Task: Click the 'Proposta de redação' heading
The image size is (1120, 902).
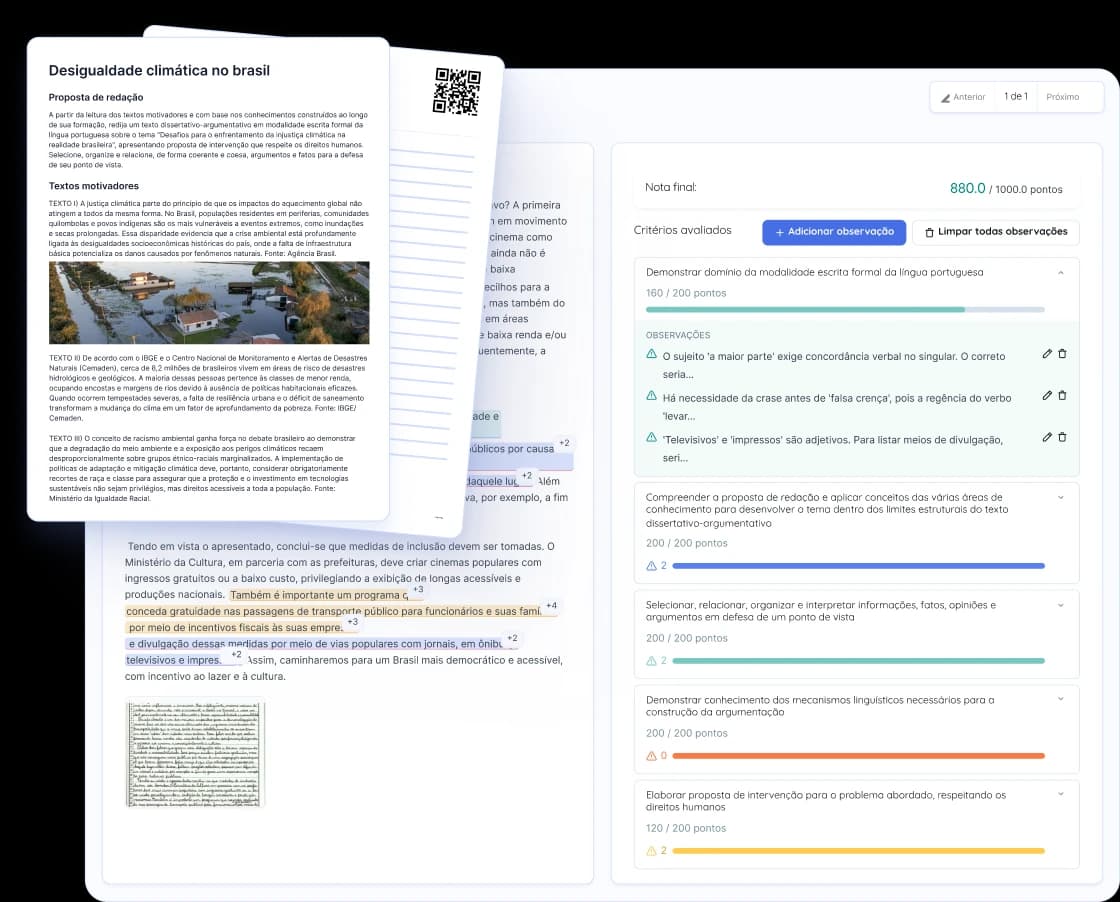Action: 96,97
